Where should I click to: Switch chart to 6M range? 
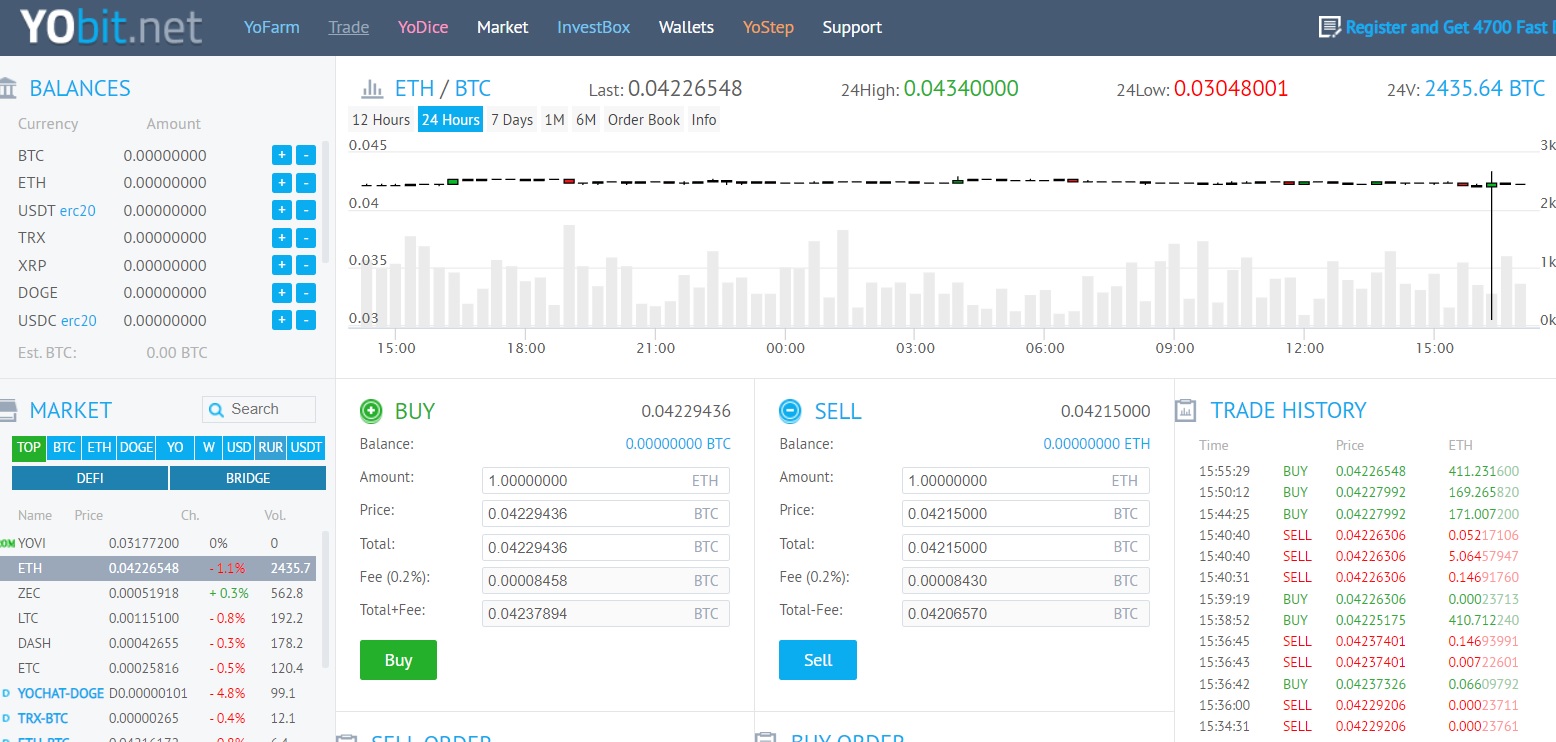586,119
